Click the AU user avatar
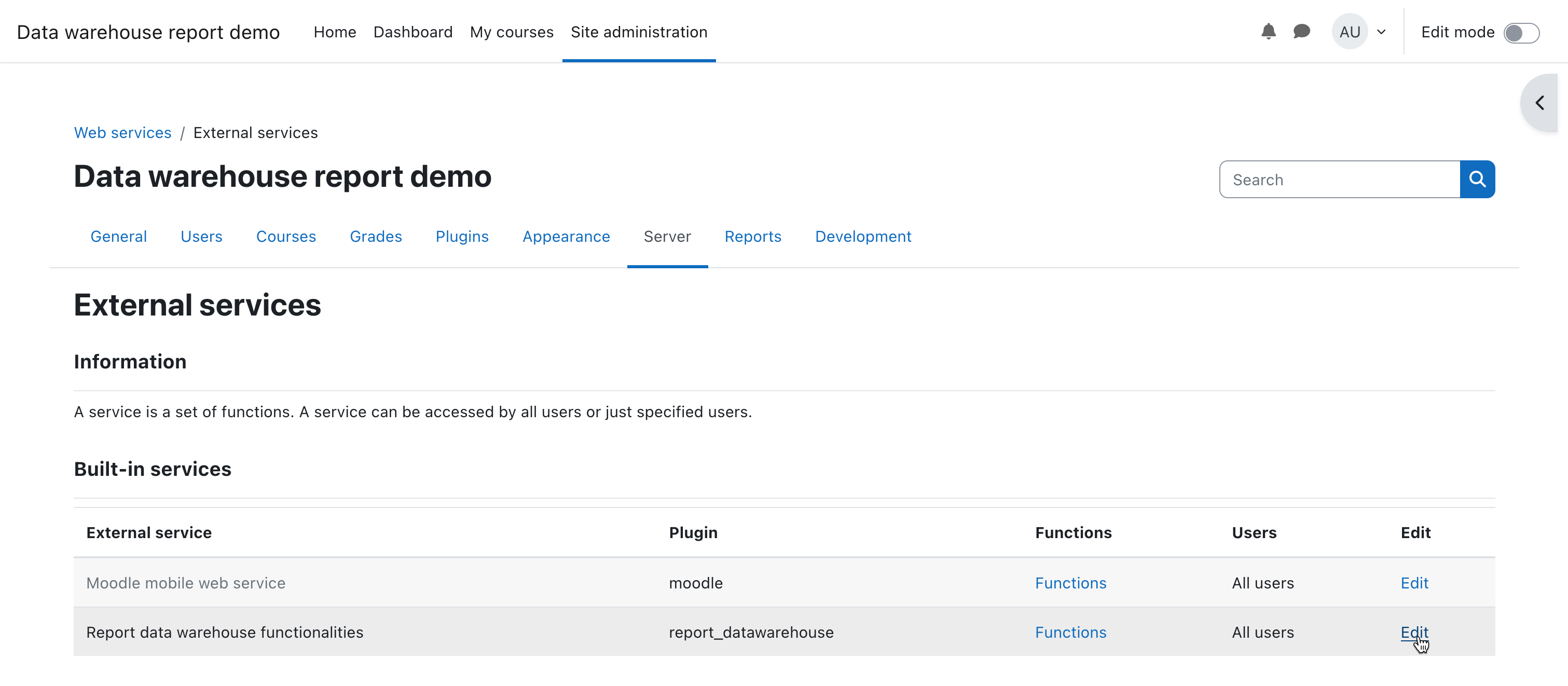The width and height of the screenshot is (1568, 686). (x=1349, y=32)
